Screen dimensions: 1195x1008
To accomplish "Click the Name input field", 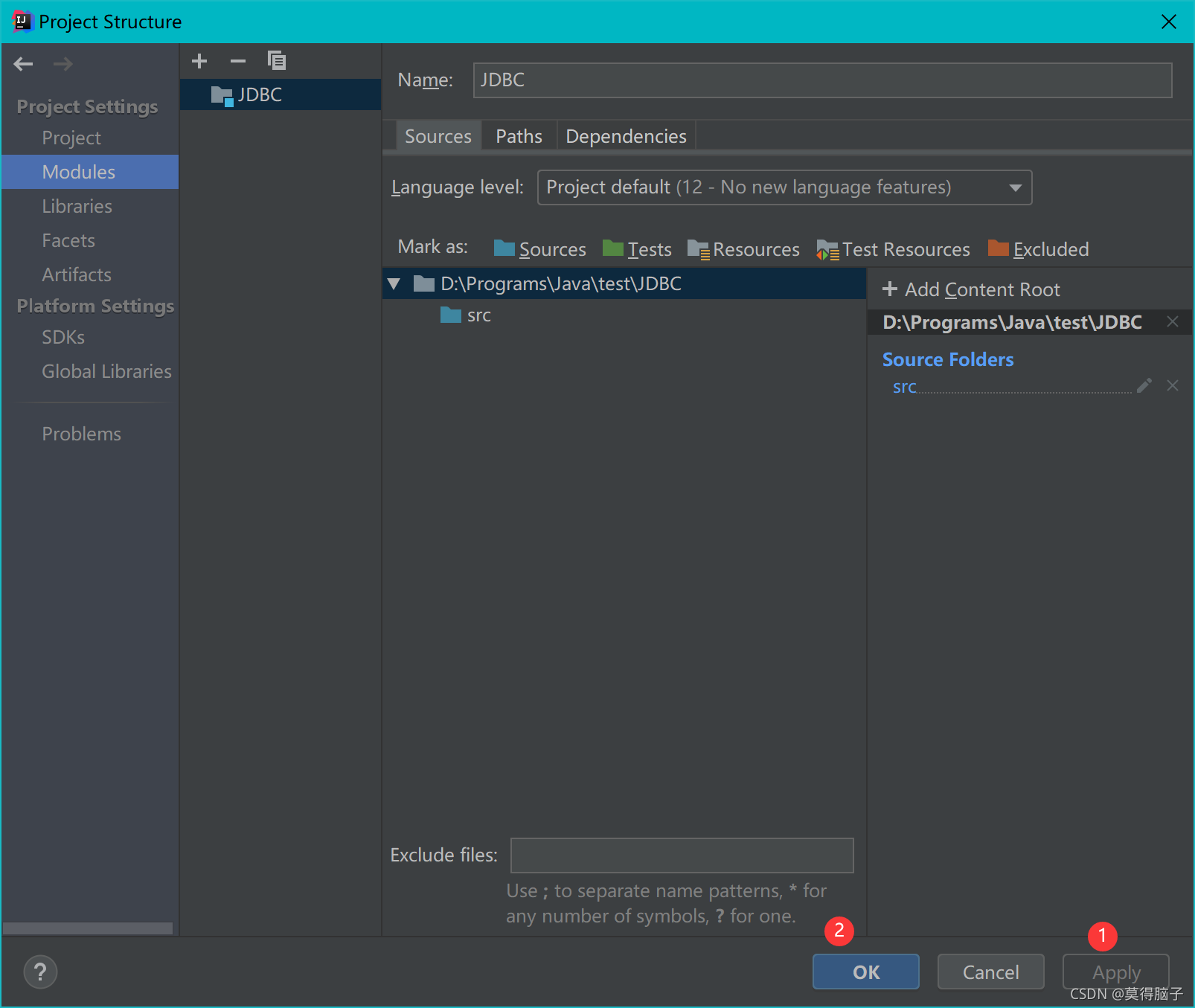I will (x=822, y=80).
